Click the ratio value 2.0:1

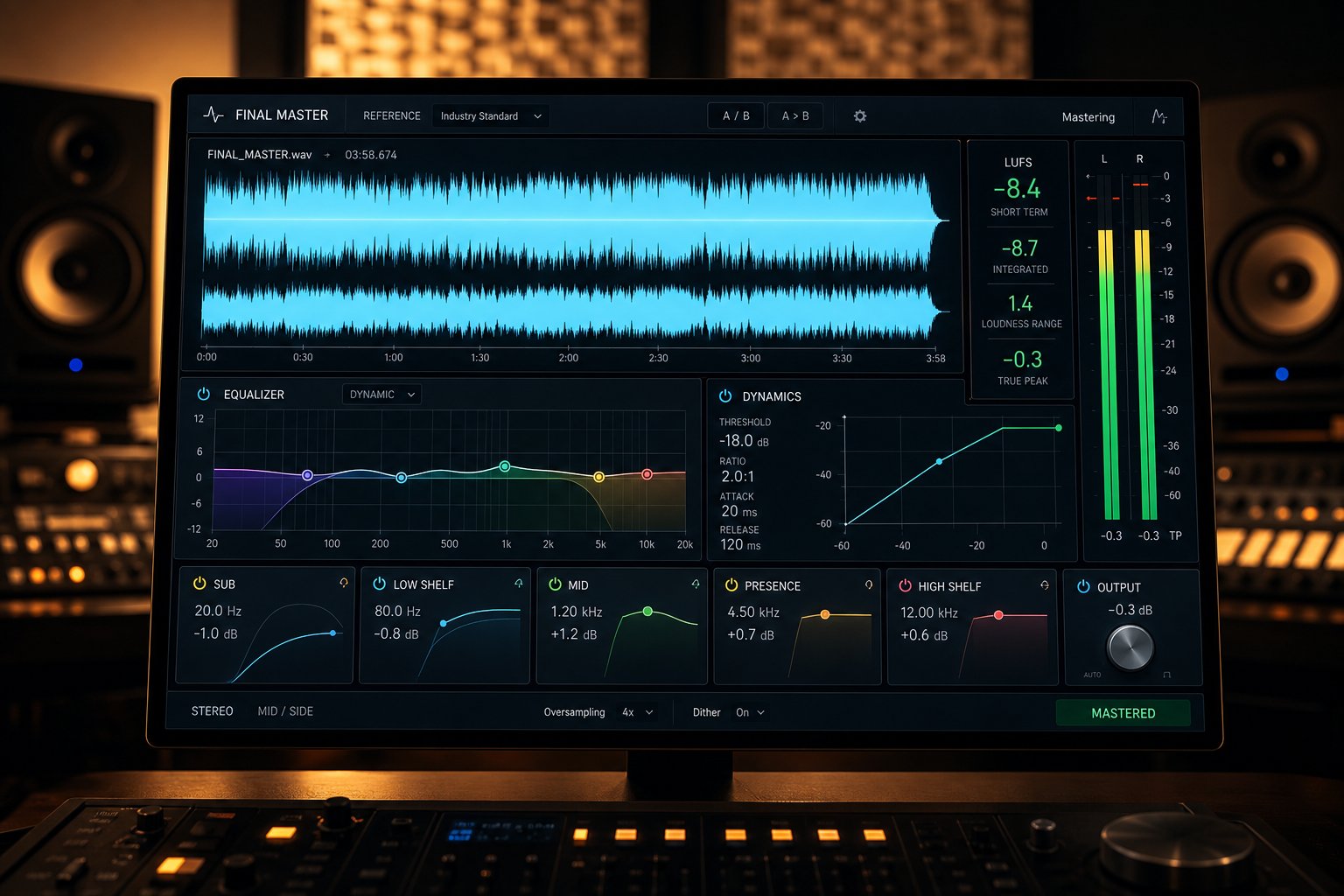pos(738,477)
